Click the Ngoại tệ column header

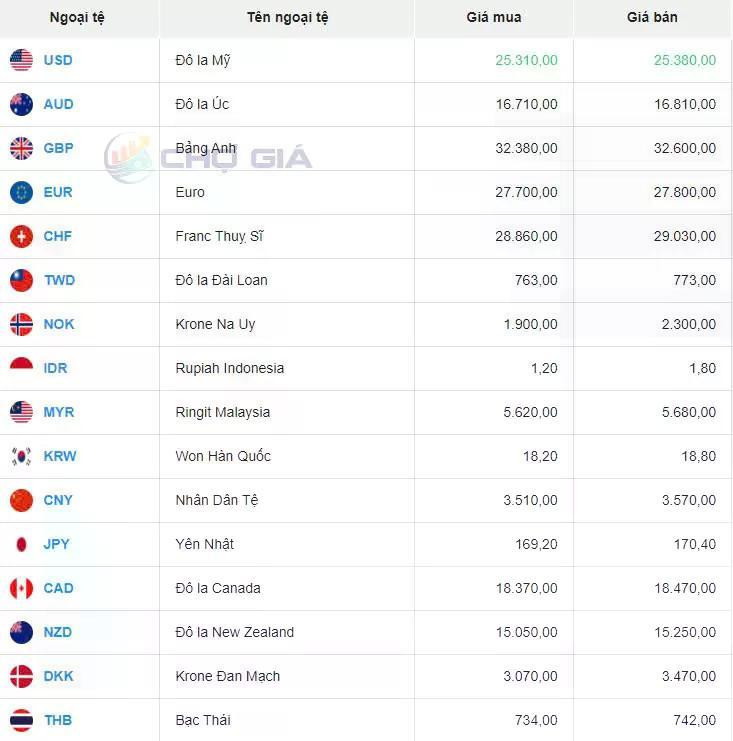(x=77, y=18)
